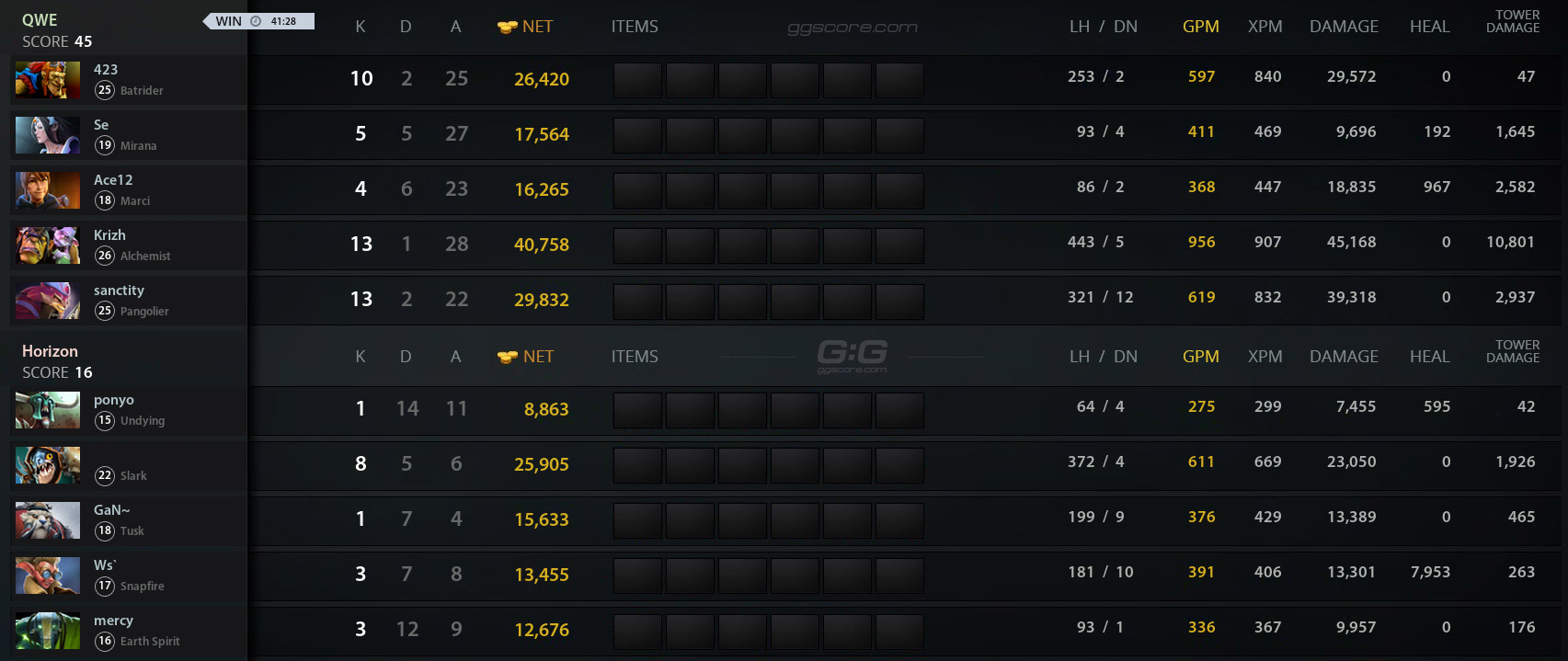Screen dimensions: 1568x661
Task: Click the Pangolier portrait for sanctity
Action: [x=47, y=301]
